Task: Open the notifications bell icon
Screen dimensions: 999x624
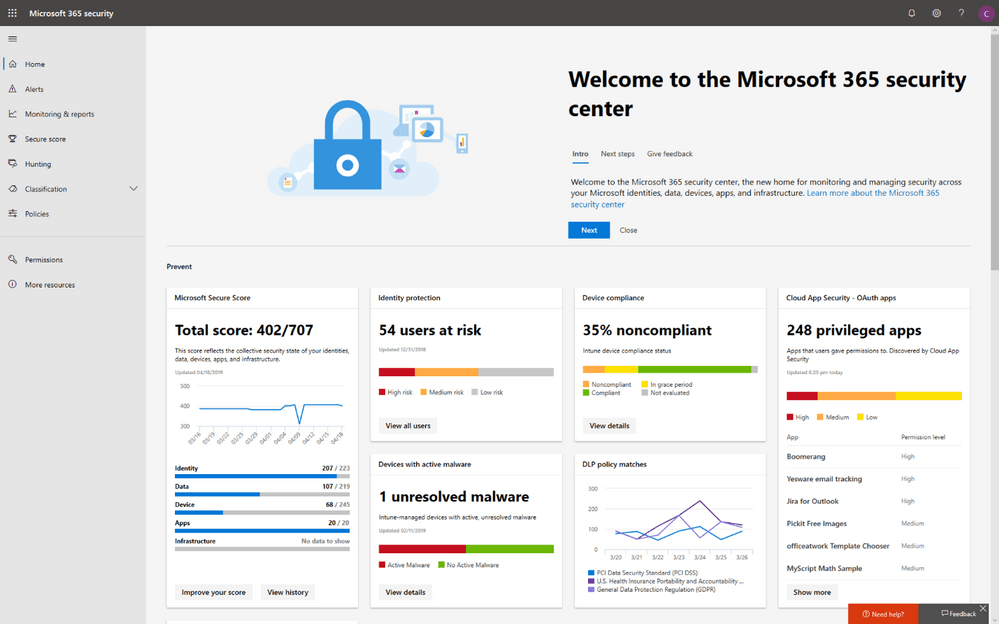Action: (x=912, y=13)
